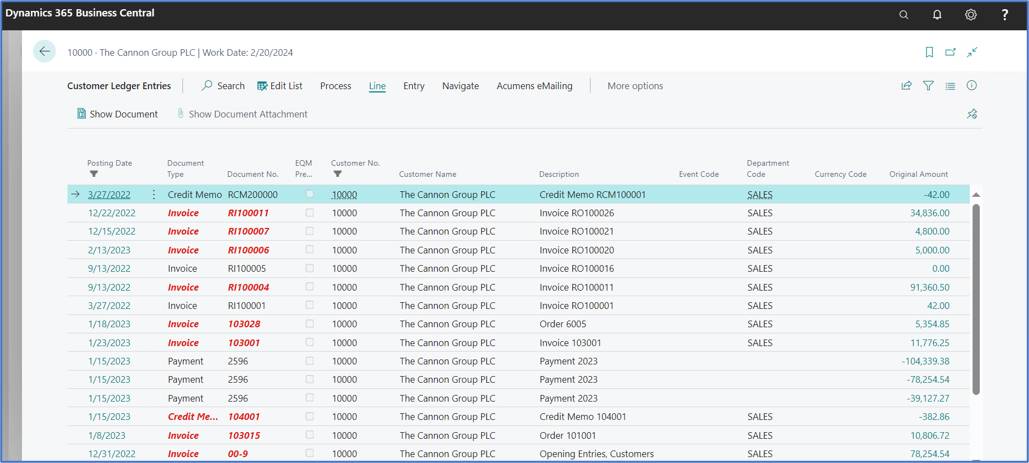Open the FactBox information icon
The image size is (1029, 463).
click(972, 85)
